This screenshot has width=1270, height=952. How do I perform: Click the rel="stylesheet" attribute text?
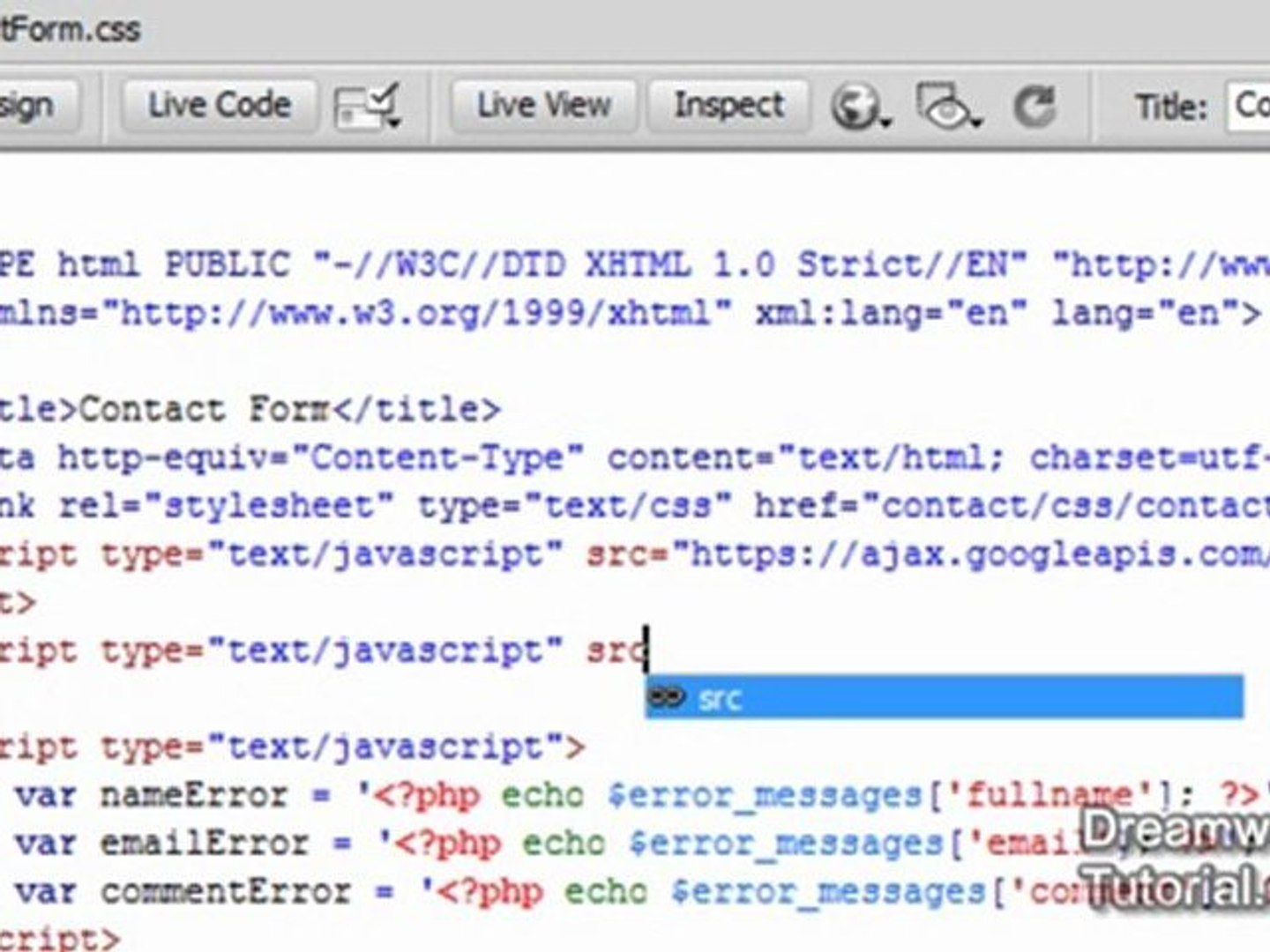(228, 507)
